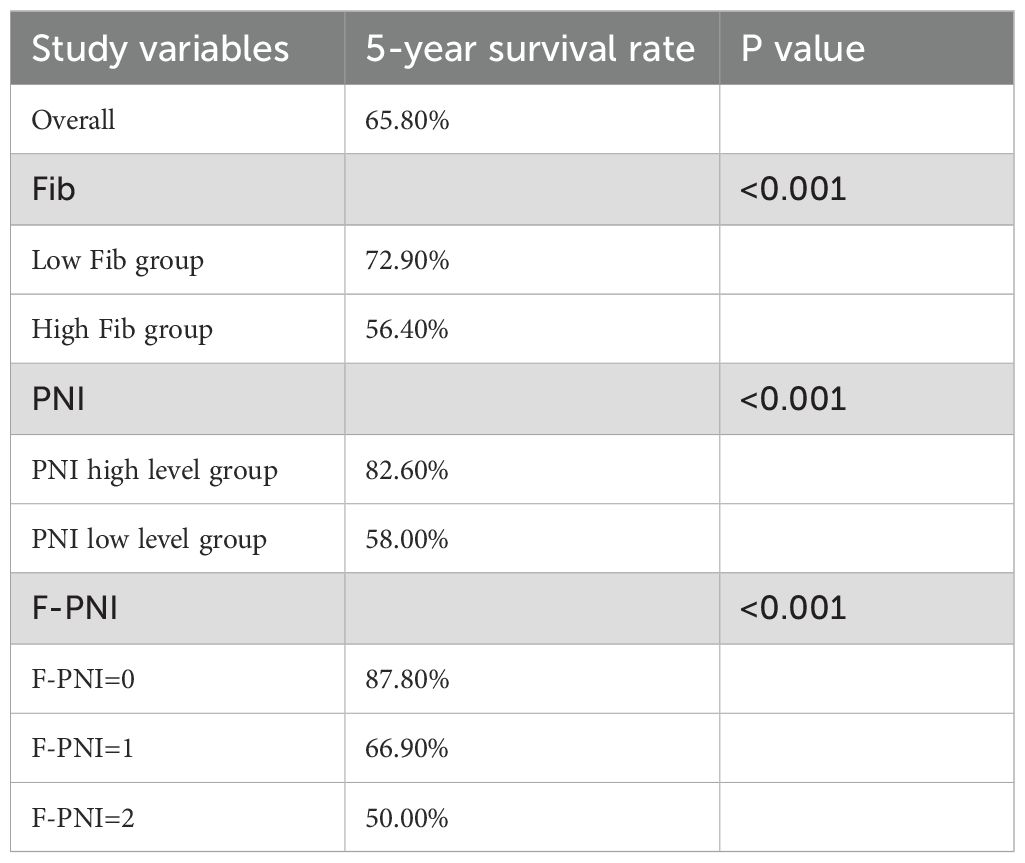The image size is (1025, 863).
Task: Select the Low Fib group label
Action: [118, 261]
